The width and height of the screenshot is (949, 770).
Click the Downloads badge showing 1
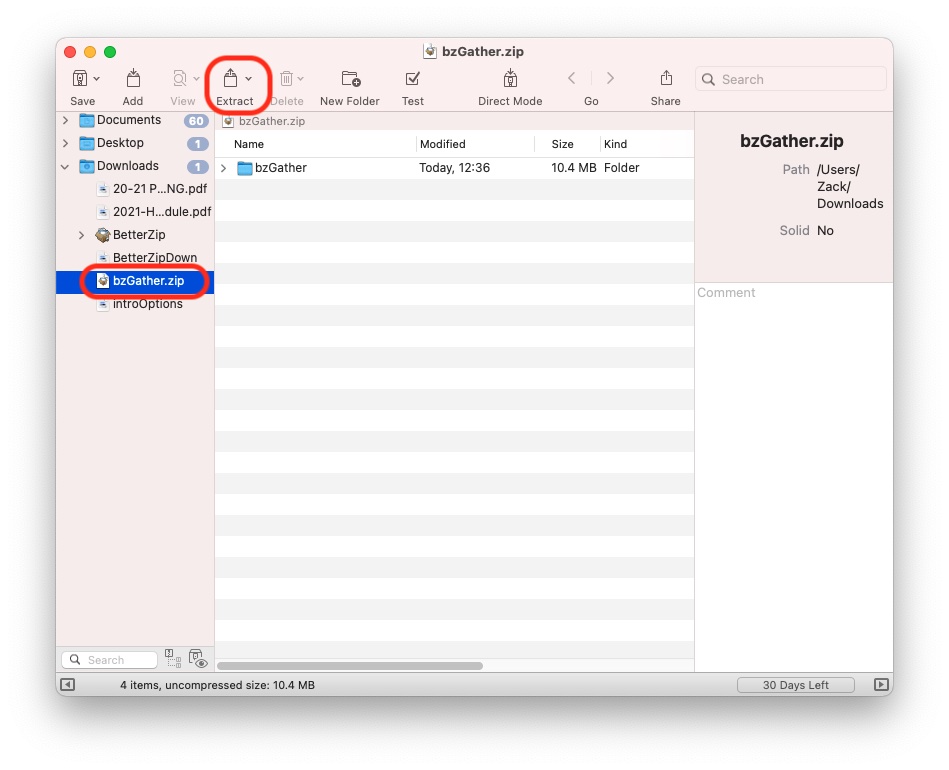tap(197, 167)
